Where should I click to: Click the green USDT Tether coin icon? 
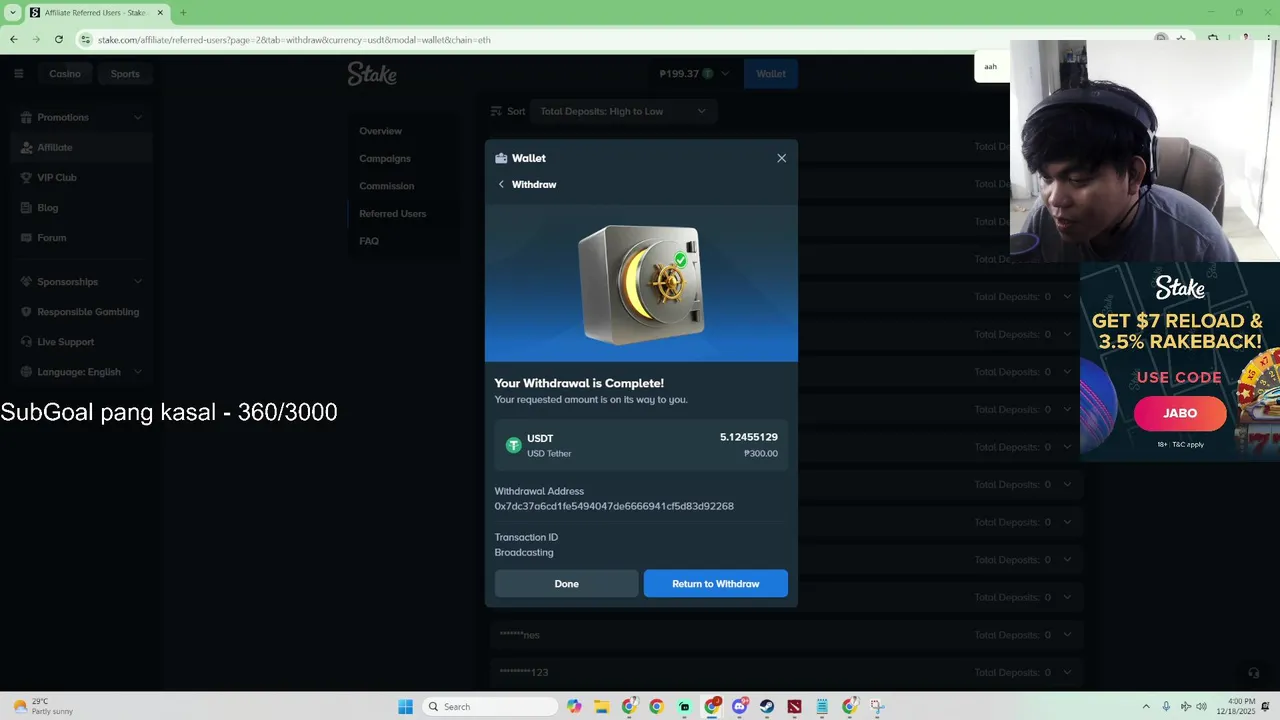[514, 445]
